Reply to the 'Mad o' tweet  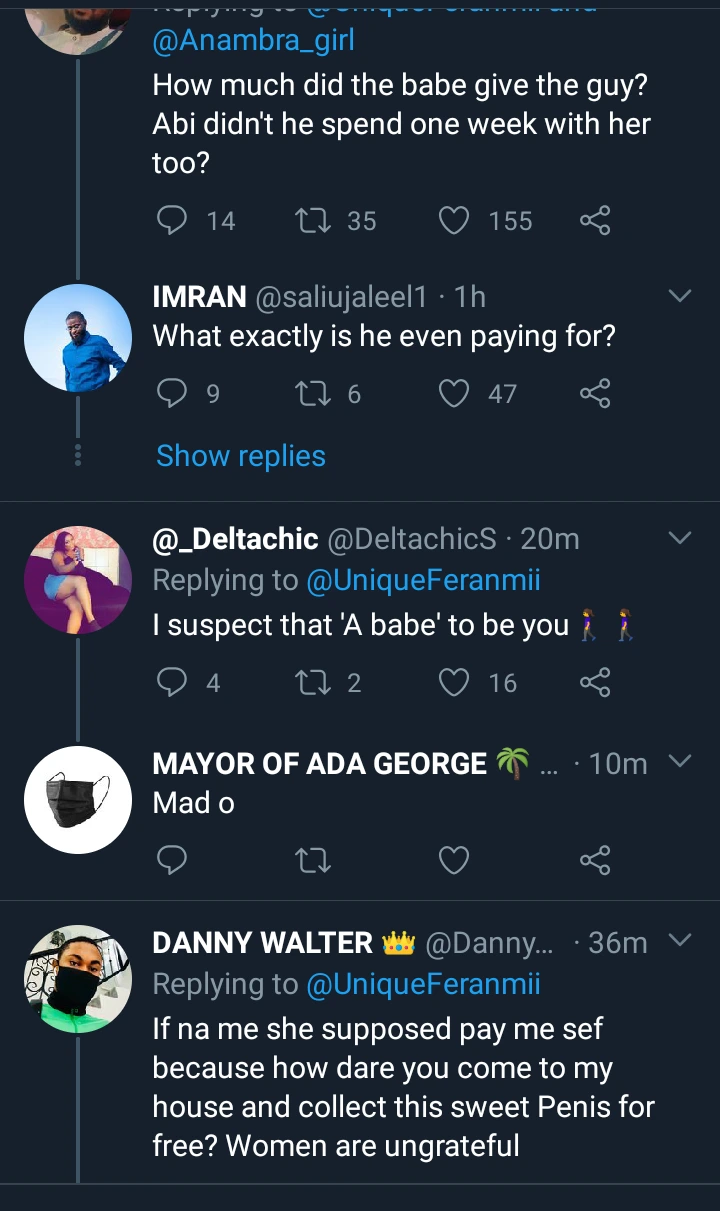click(173, 859)
